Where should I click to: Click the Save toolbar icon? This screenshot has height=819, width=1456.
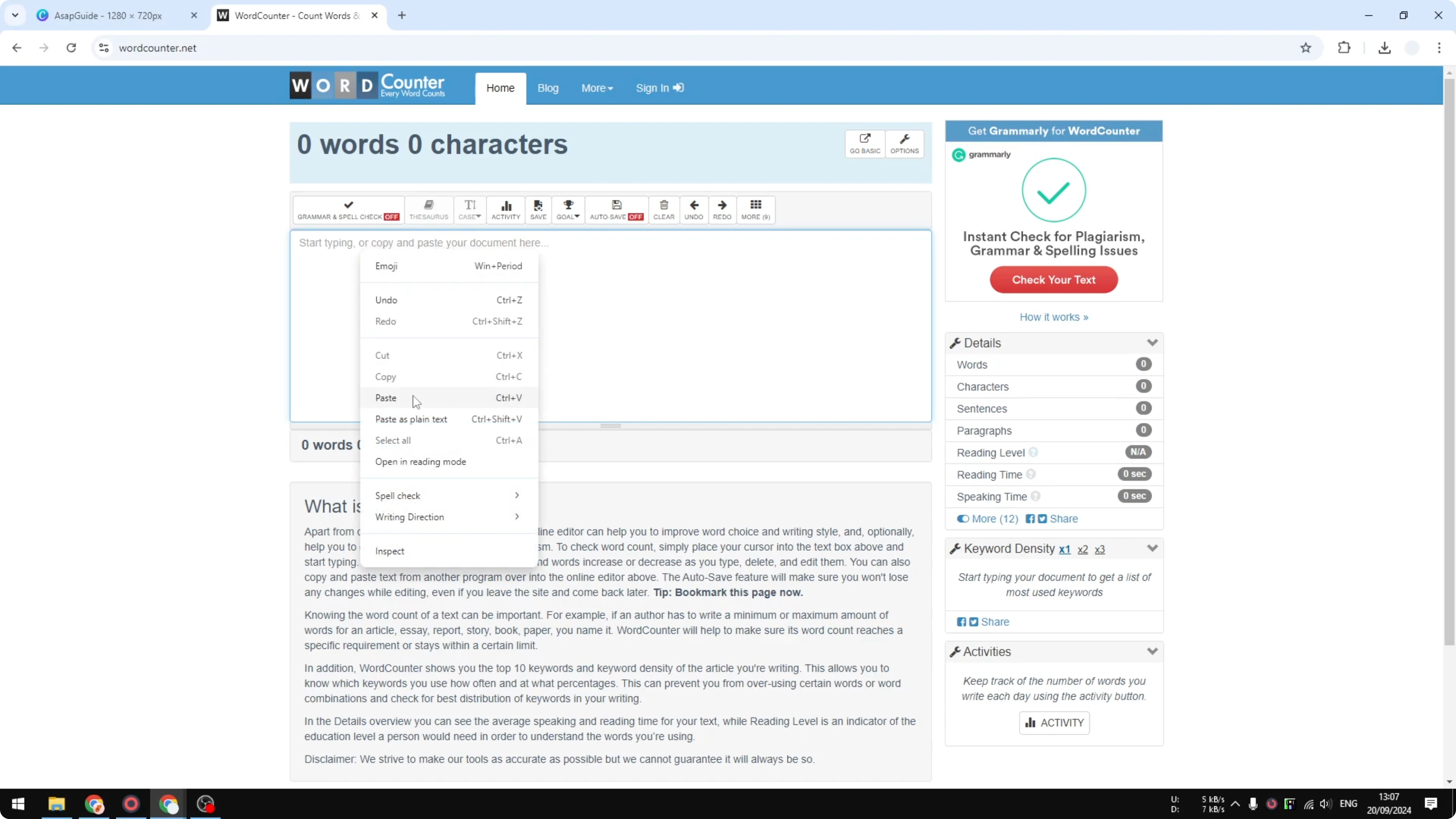tap(538, 210)
